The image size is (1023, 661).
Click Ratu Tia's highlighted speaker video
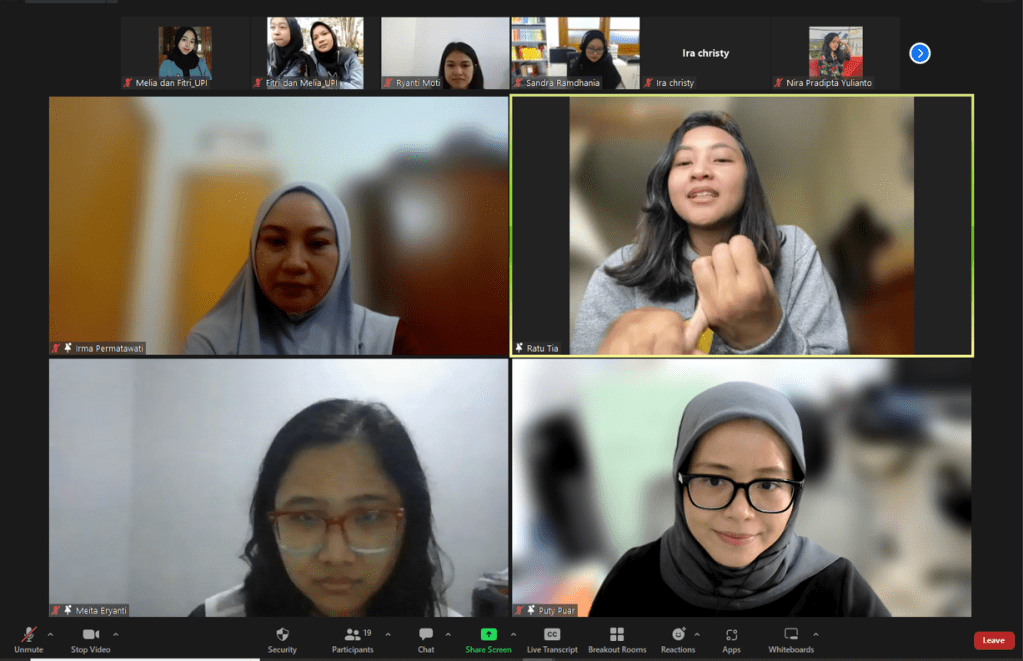[742, 225]
